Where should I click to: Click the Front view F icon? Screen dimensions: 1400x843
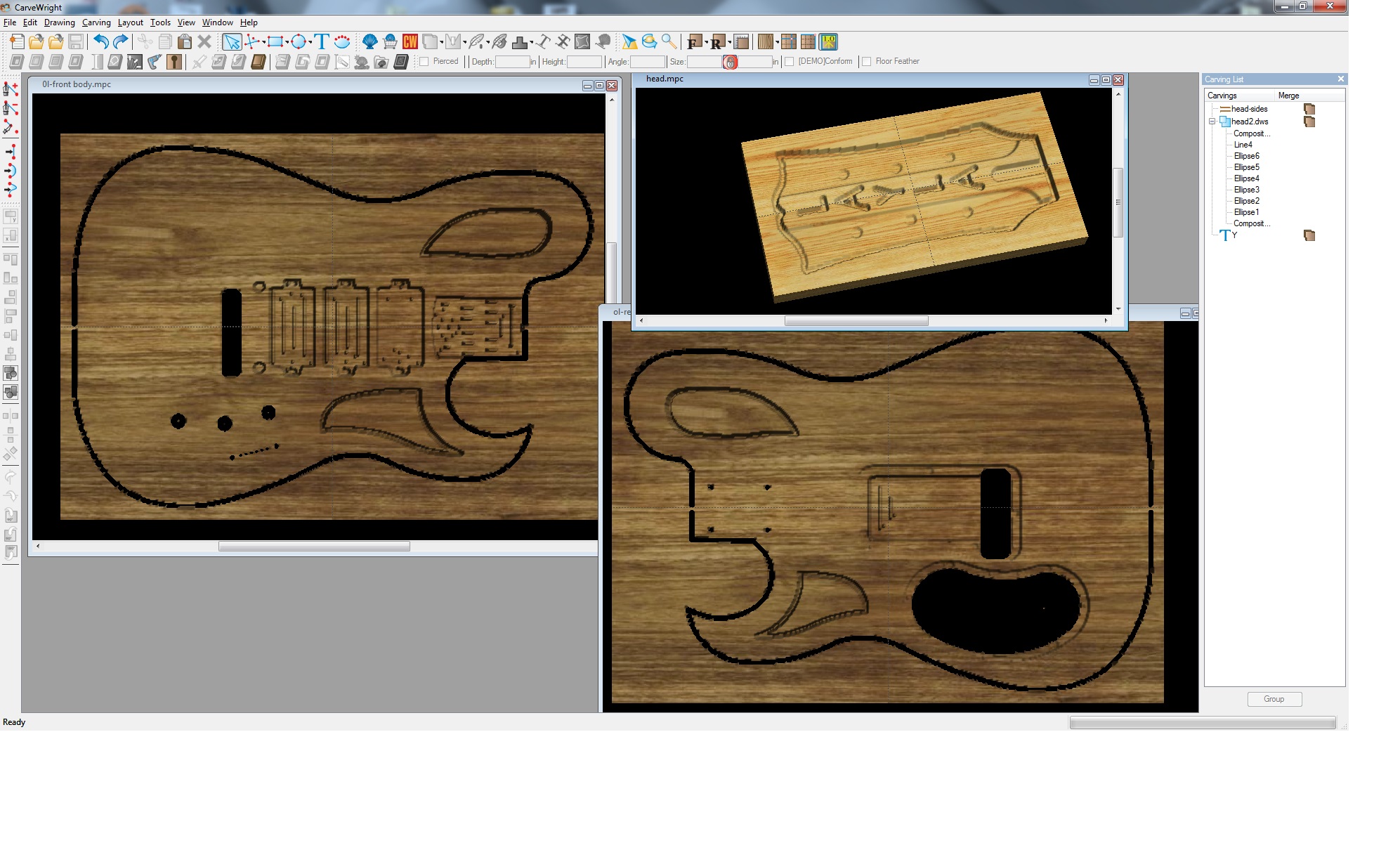point(693,42)
